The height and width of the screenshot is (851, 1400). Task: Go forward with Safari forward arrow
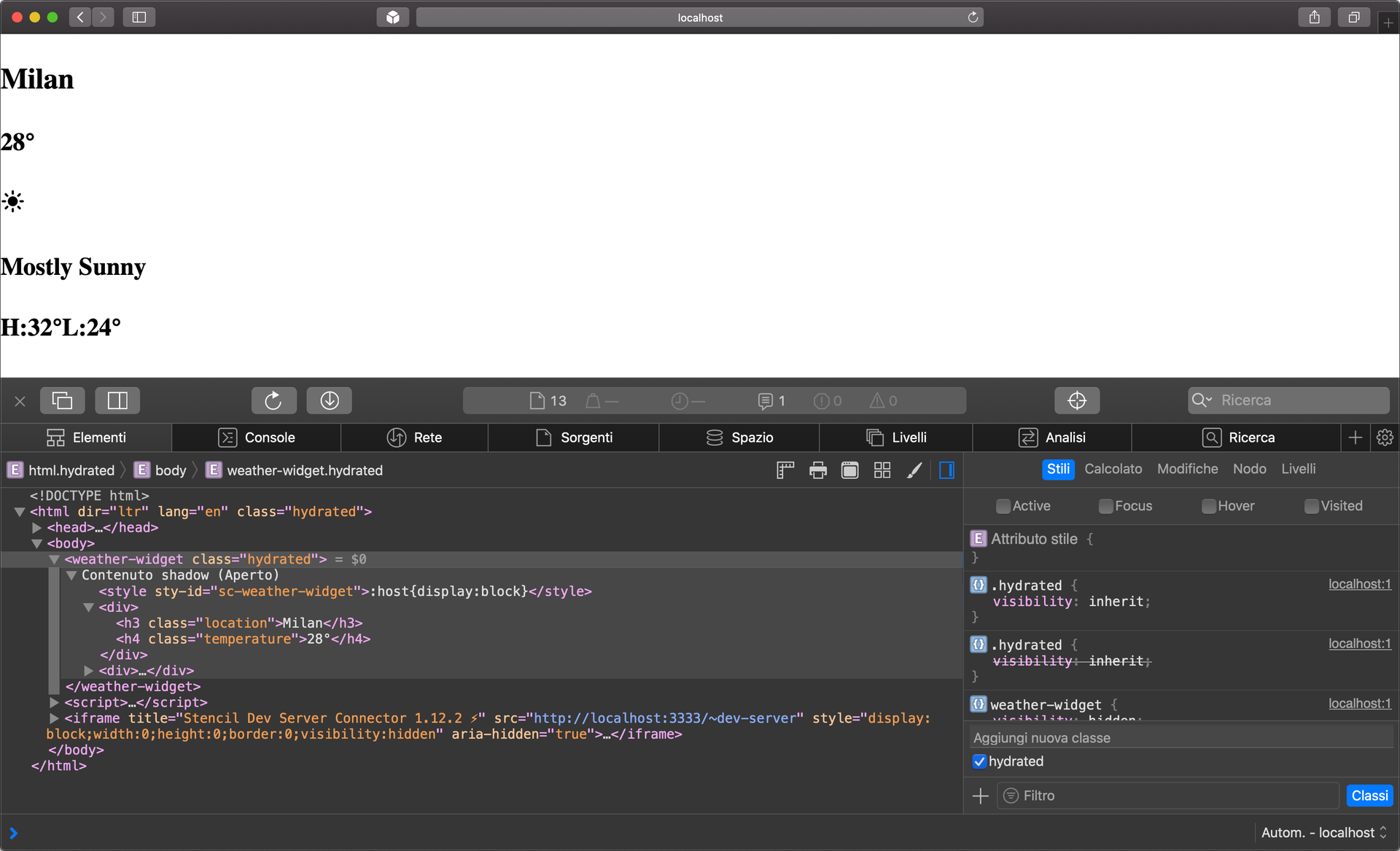104,17
